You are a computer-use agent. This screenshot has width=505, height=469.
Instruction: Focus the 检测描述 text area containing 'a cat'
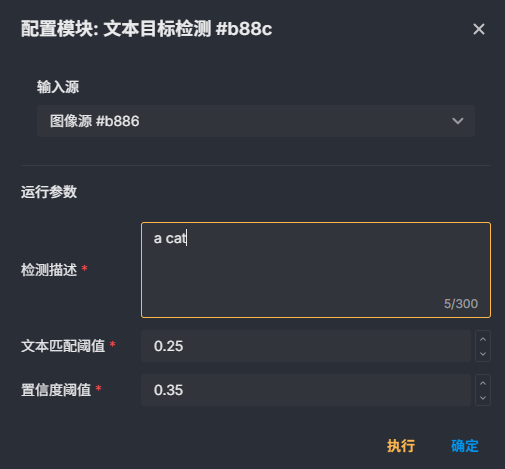pyautogui.click(x=316, y=270)
